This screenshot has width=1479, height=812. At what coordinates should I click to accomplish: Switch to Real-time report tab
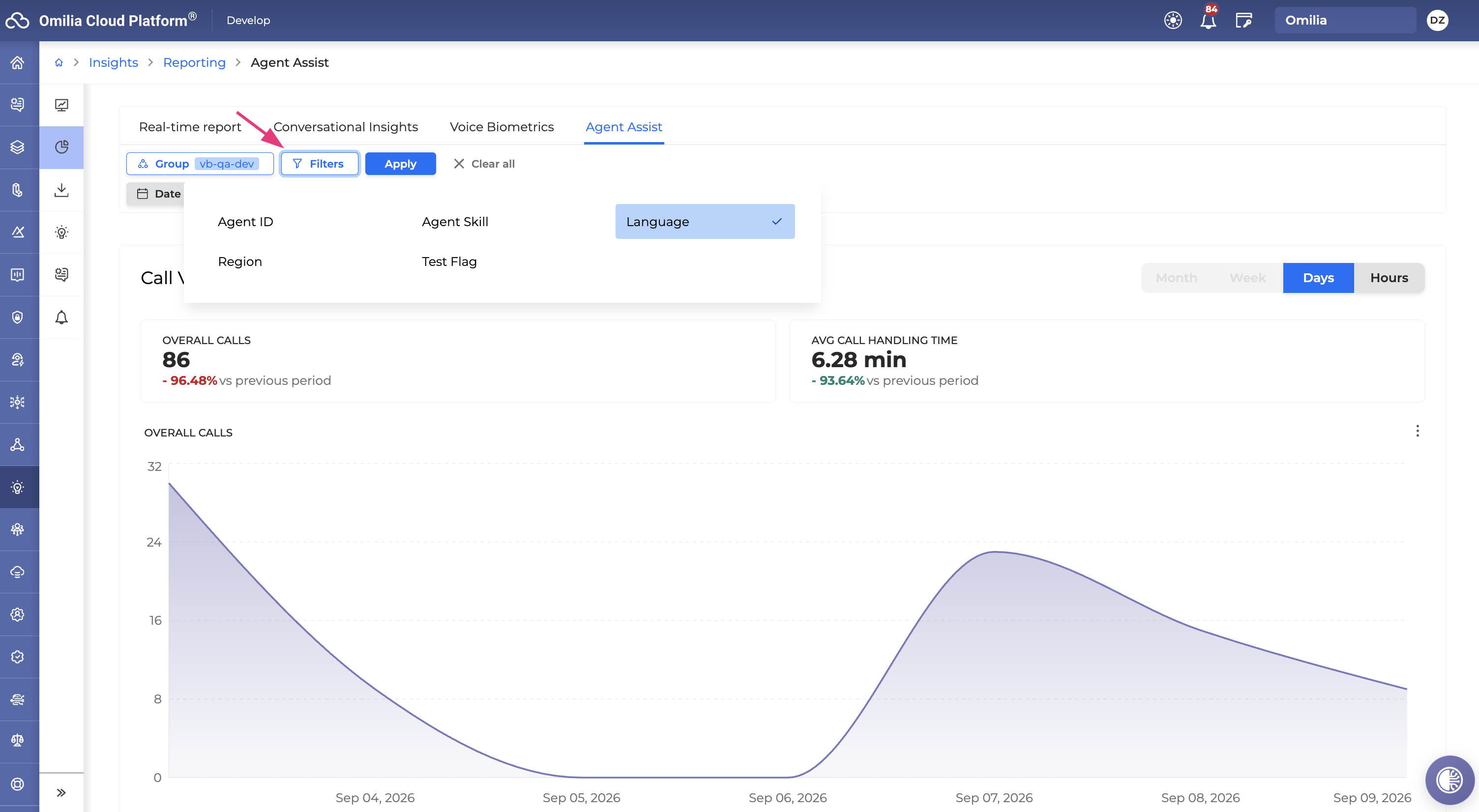click(190, 127)
